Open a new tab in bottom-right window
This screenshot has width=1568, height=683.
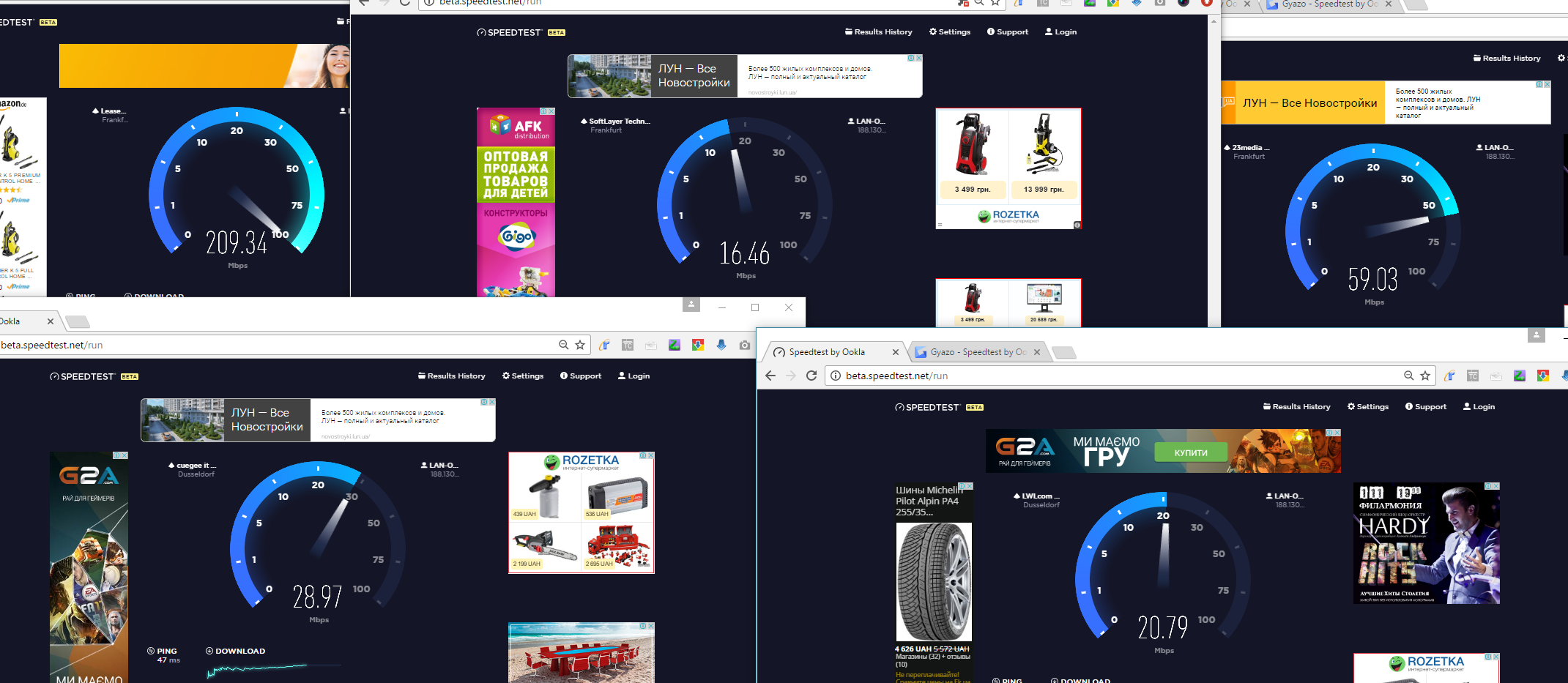(x=1064, y=353)
